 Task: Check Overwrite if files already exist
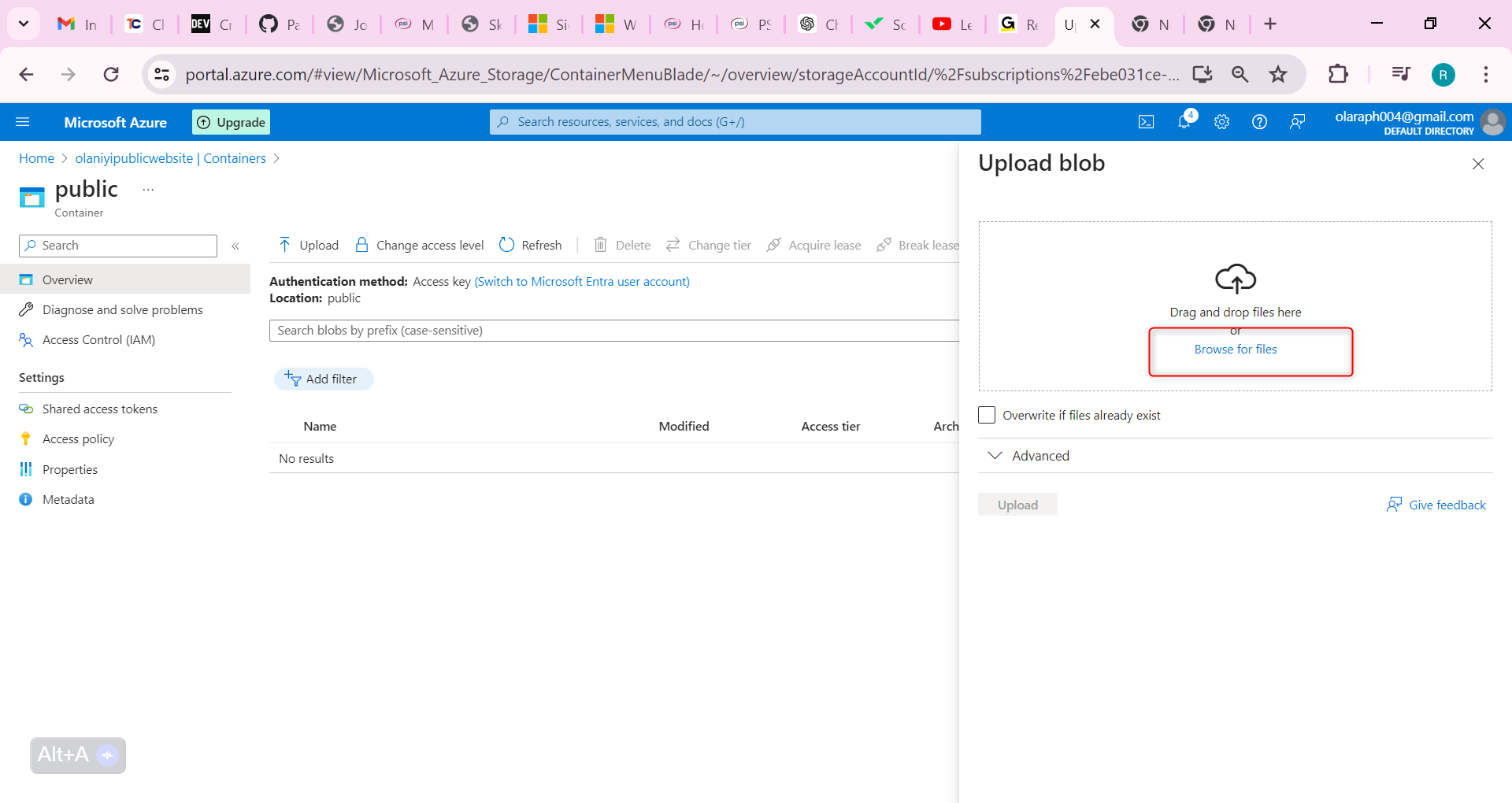point(987,415)
